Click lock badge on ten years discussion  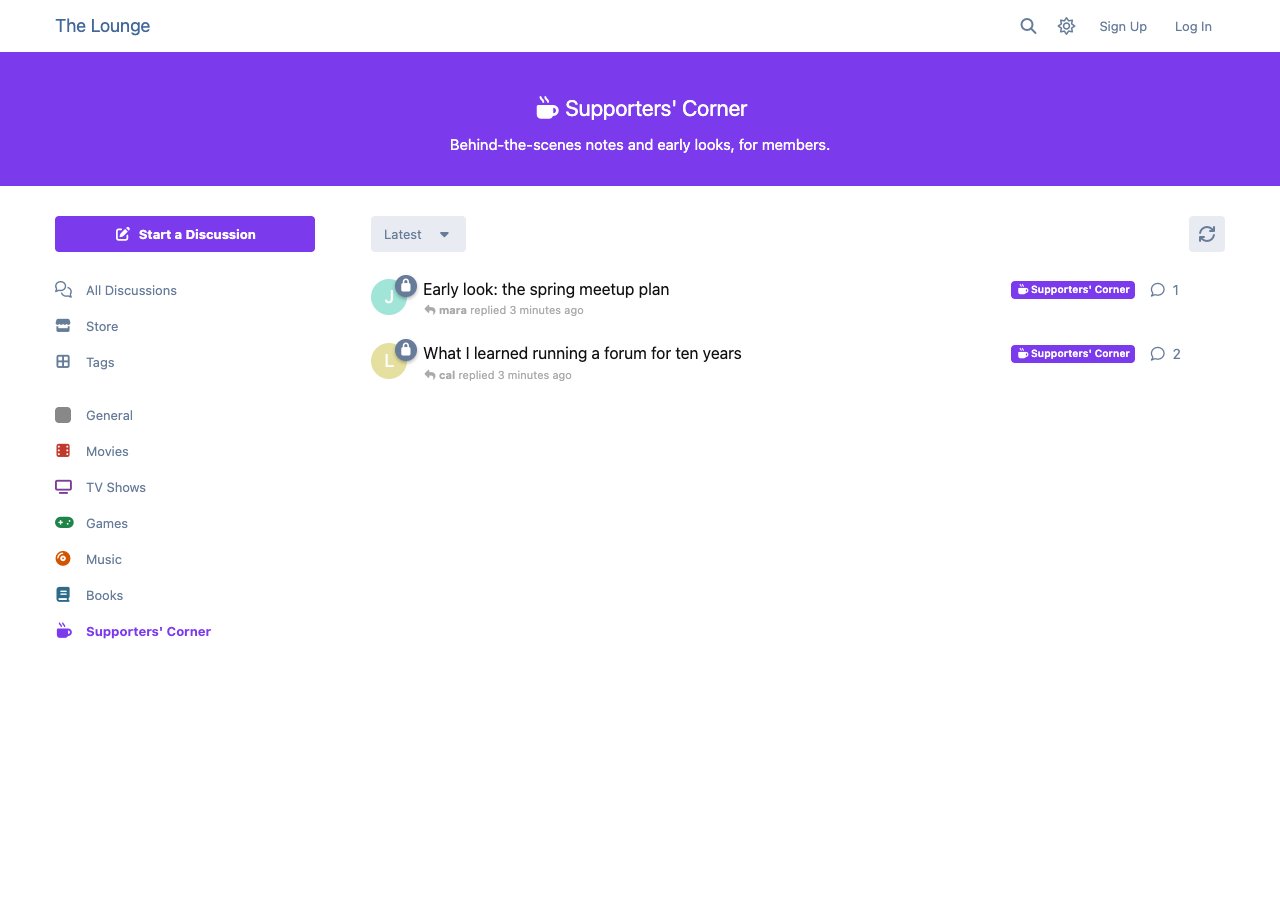[x=406, y=350]
